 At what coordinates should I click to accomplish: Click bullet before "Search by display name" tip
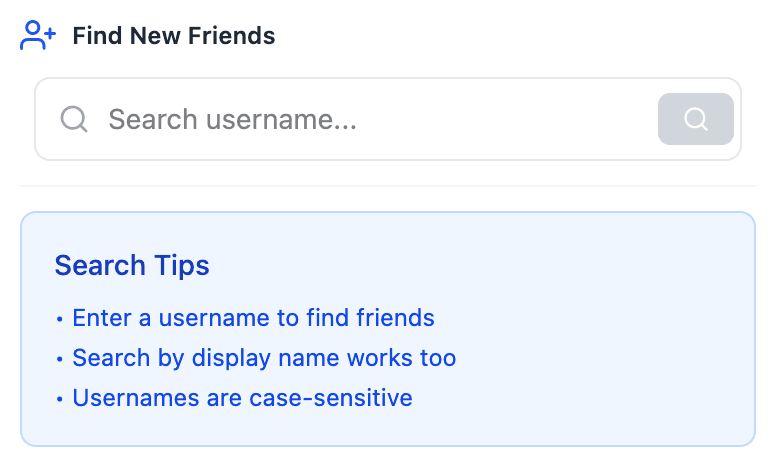(x=60, y=359)
